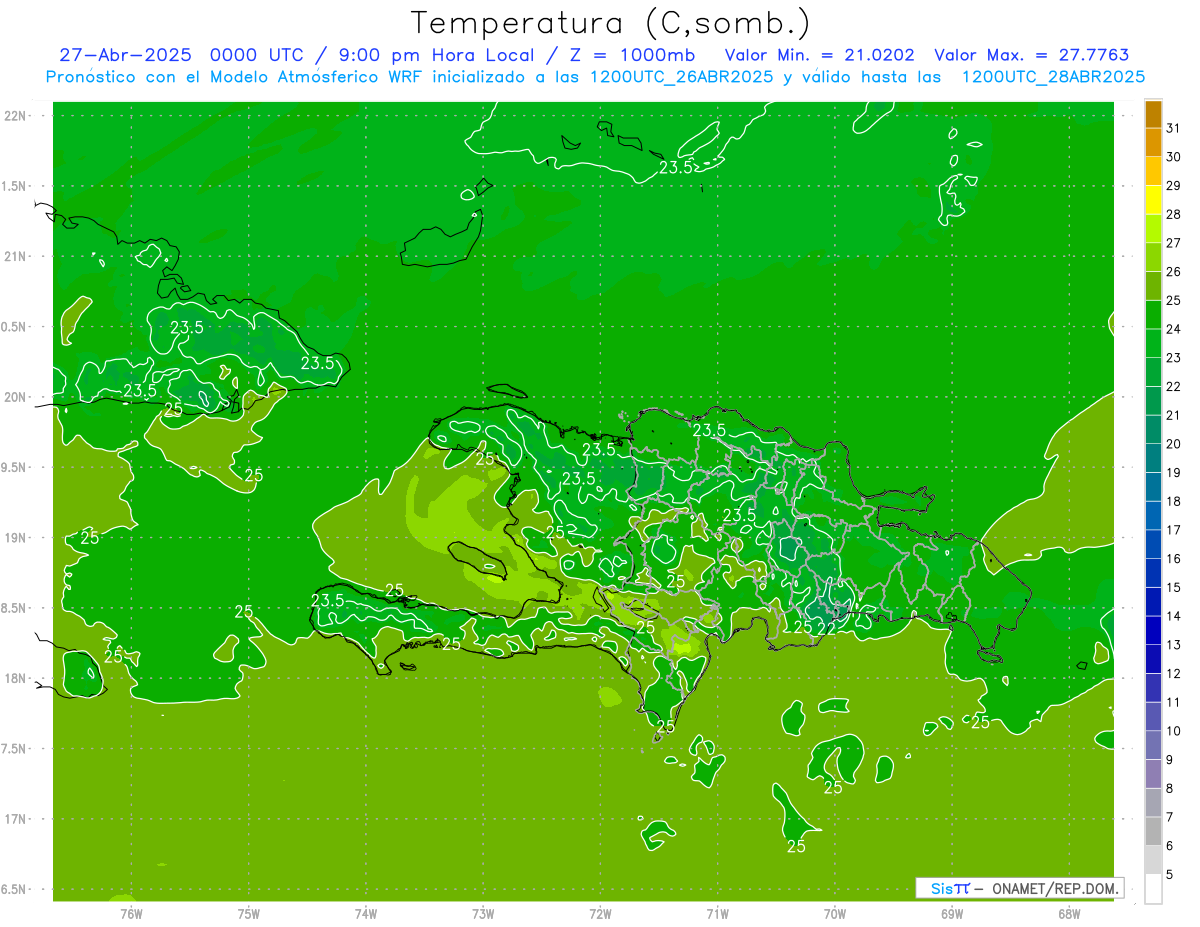Click the 72W longitude axis label
Image resolution: width=1200 pixels, height=927 pixels.
click(x=600, y=913)
